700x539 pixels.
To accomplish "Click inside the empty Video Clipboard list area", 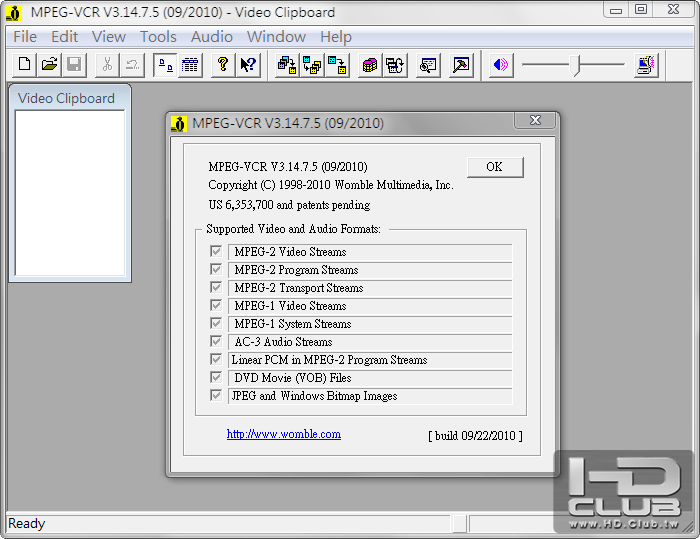I will click(70, 193).
